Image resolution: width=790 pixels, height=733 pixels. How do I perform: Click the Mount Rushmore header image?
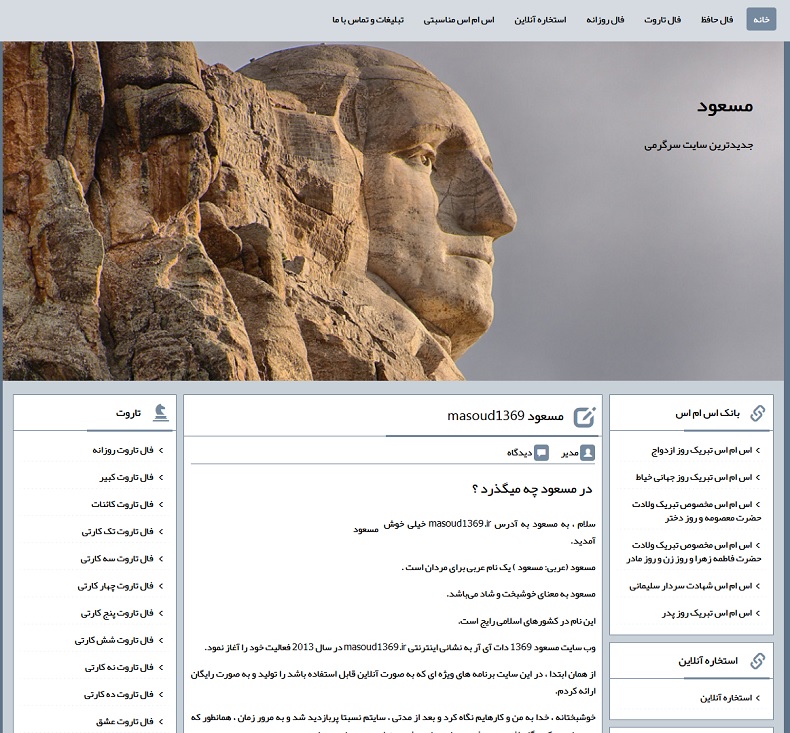coord(393,211)
